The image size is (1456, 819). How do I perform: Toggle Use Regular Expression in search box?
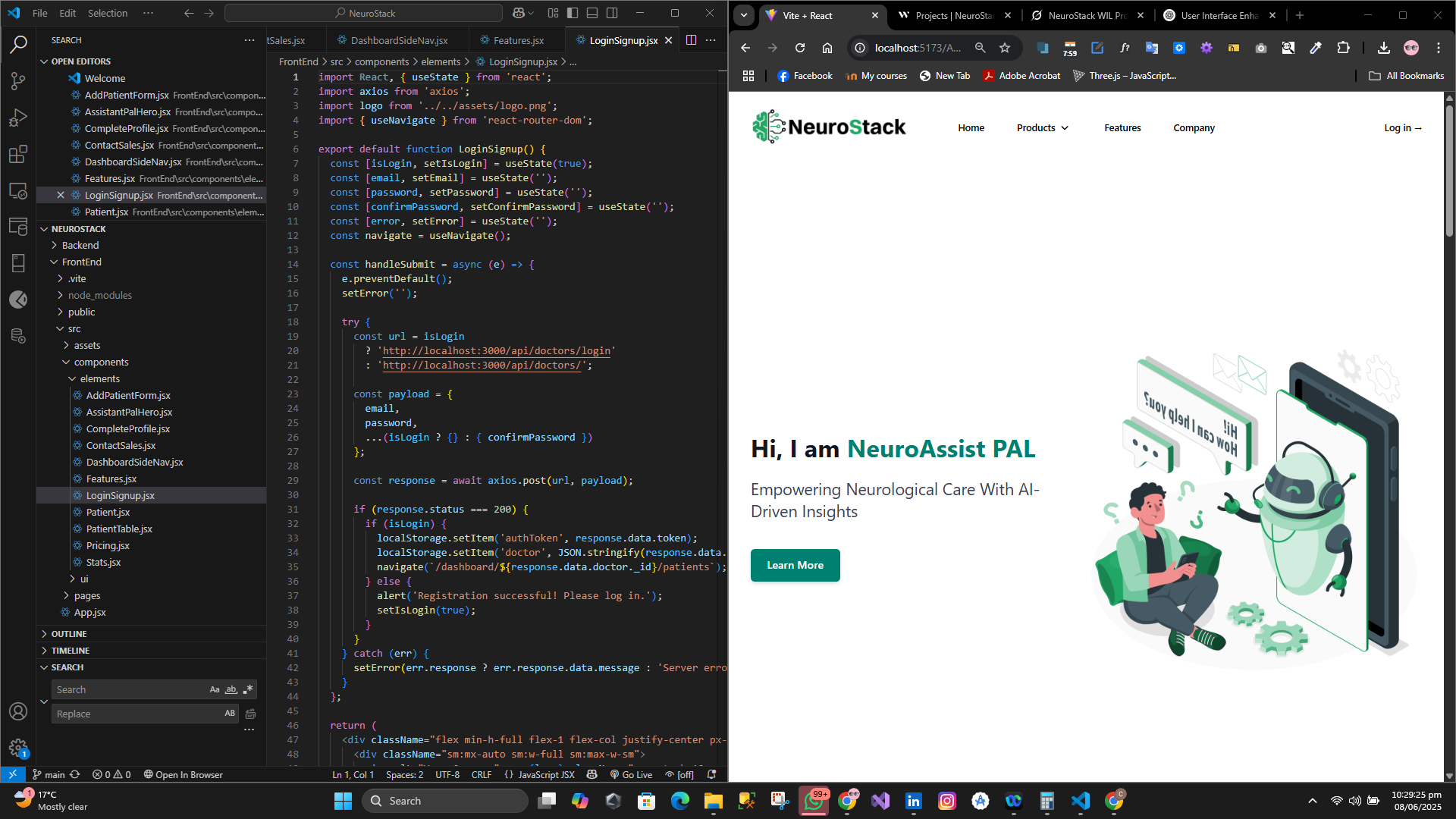coord(248,689)
